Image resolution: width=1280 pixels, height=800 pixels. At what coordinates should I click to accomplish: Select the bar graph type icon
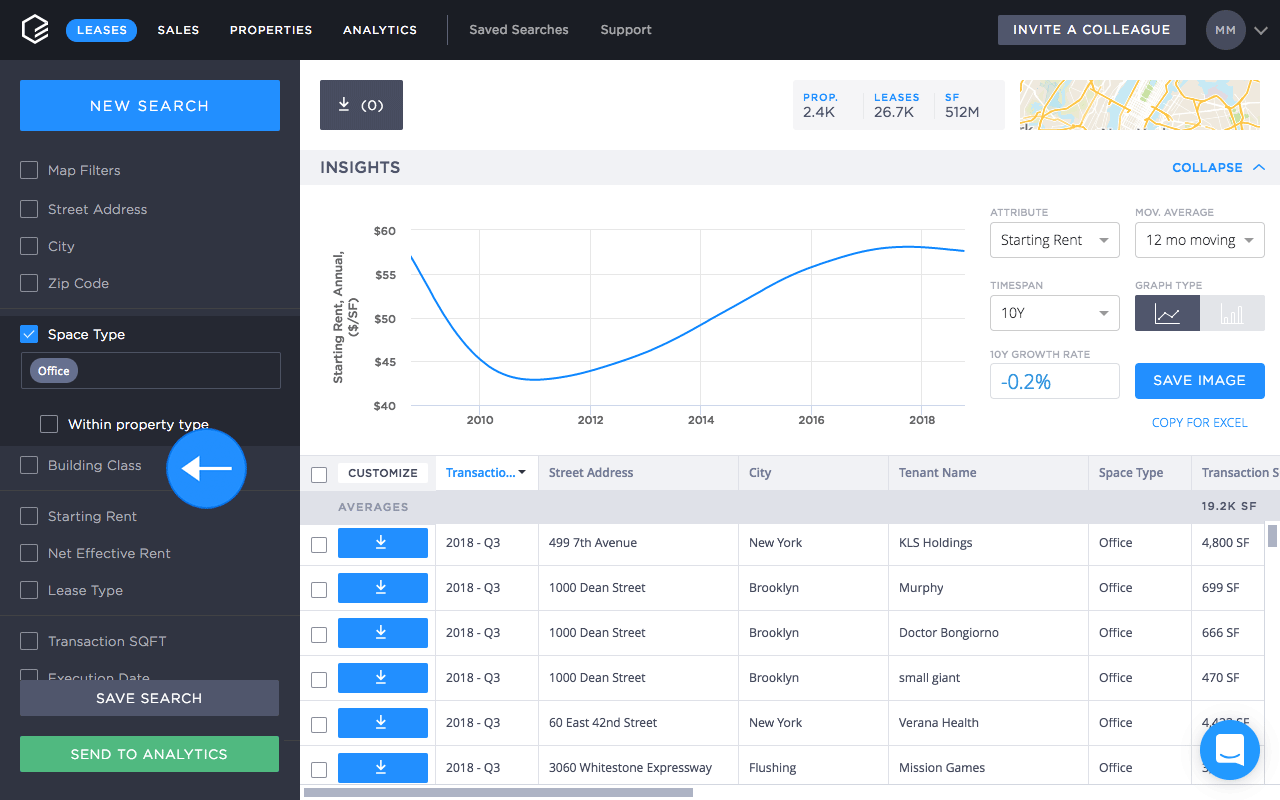click(x=1232, y=313)
